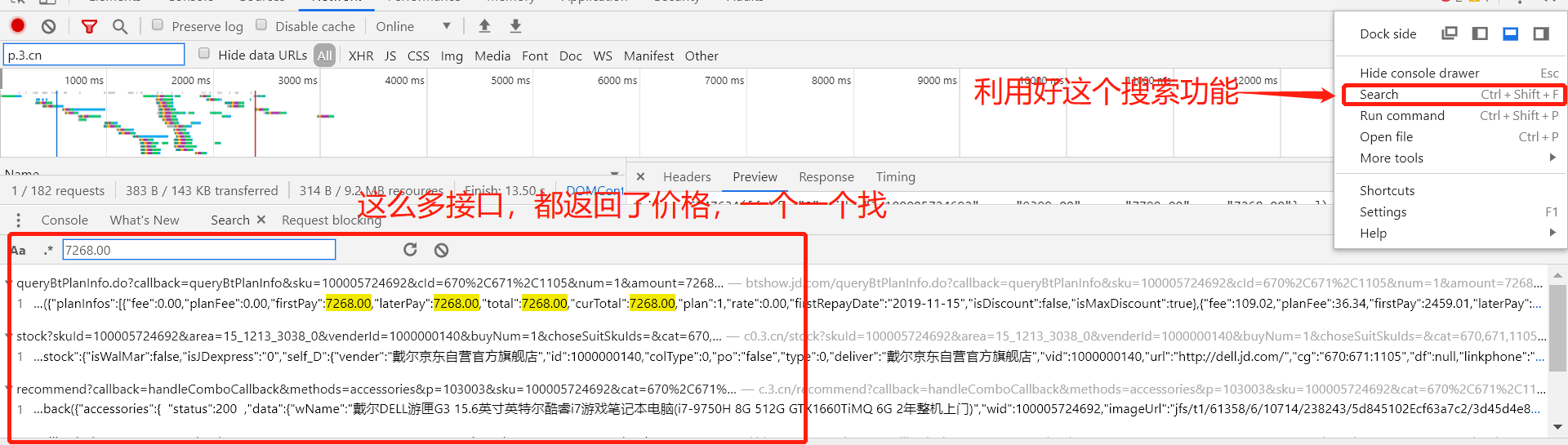The image size is (1568, 445).
Task: Undock DevTools into separate window
Action: pyautogui.click(x=1450, y=33)
